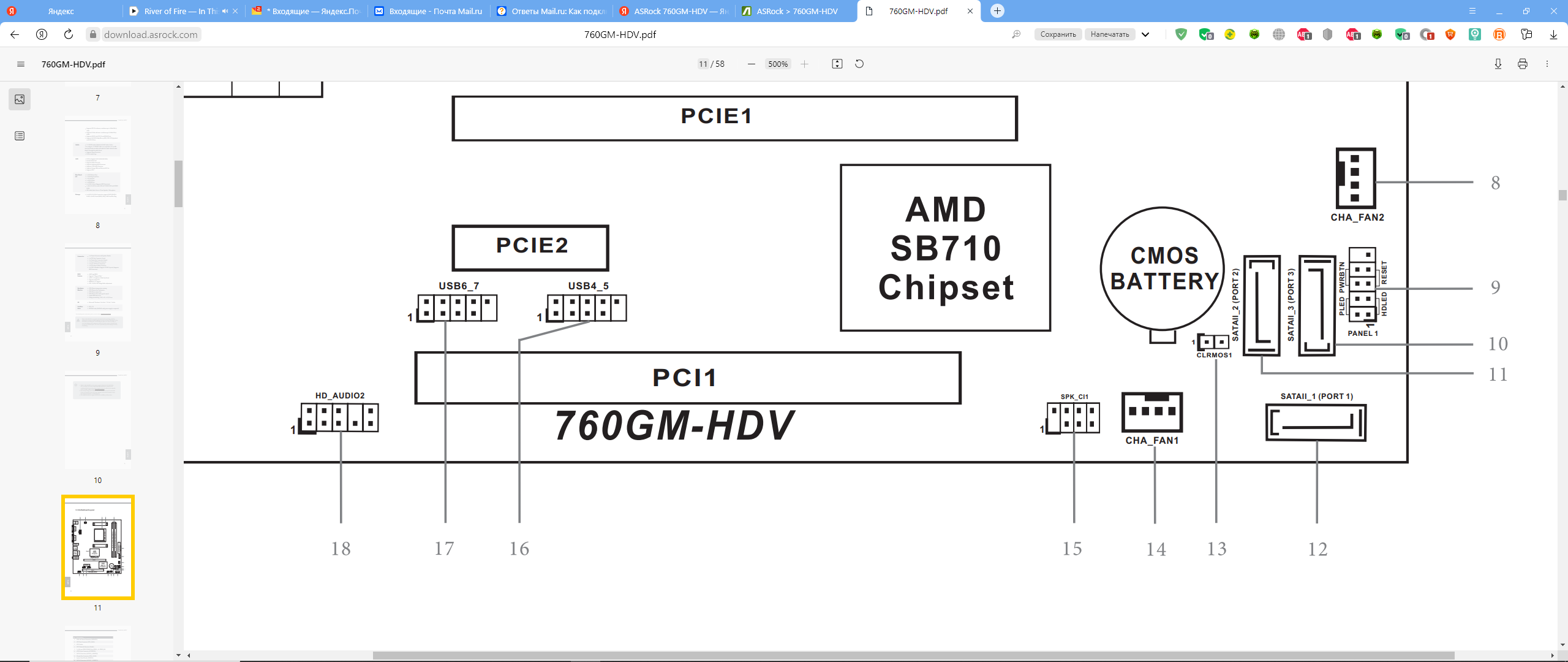Select page 8 thumbnail
Screen dimensions: 1568x662
pyautogui.click(x=98, y=165)
